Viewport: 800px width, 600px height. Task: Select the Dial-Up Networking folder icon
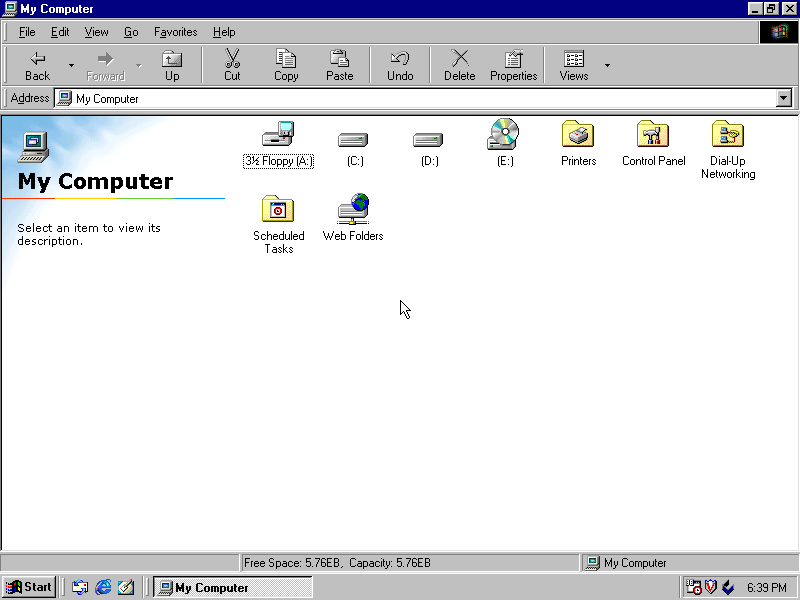point(728,134)
